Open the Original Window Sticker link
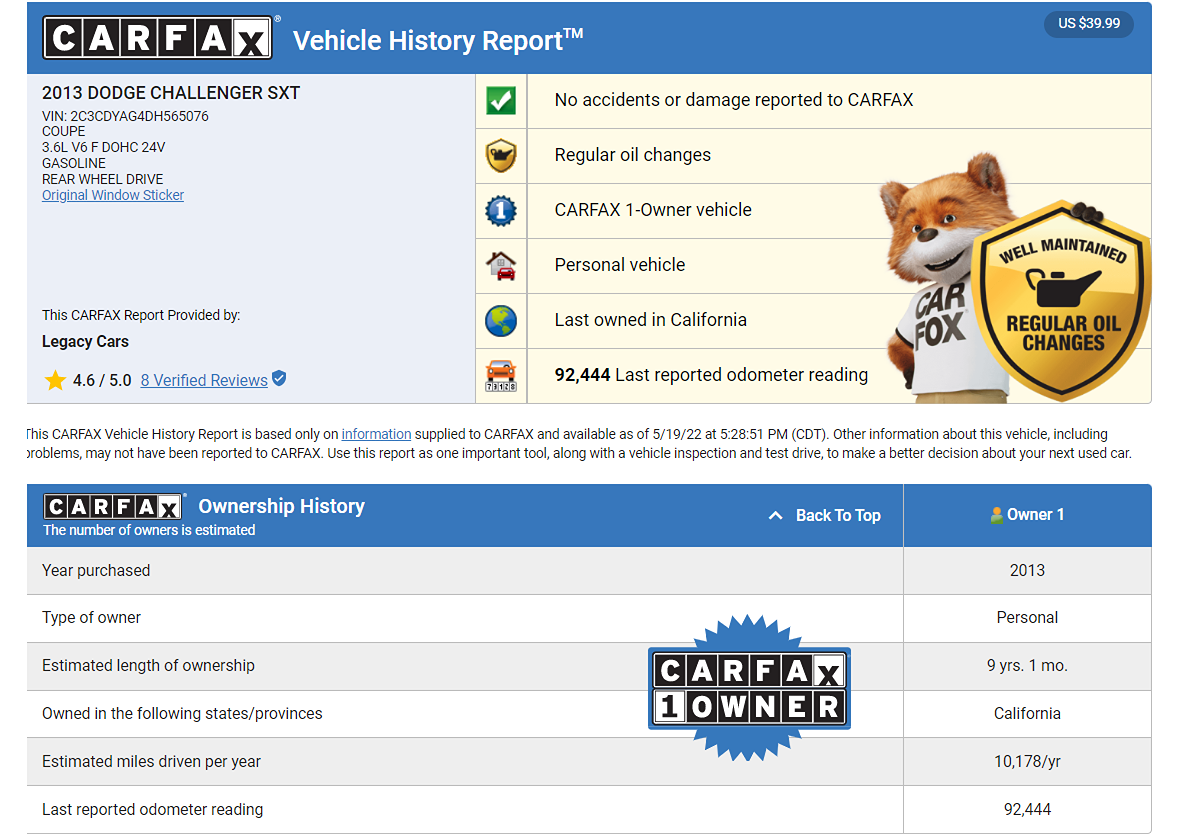The width and height of the screenshot is (1178, 835). (x=113, y=196)
